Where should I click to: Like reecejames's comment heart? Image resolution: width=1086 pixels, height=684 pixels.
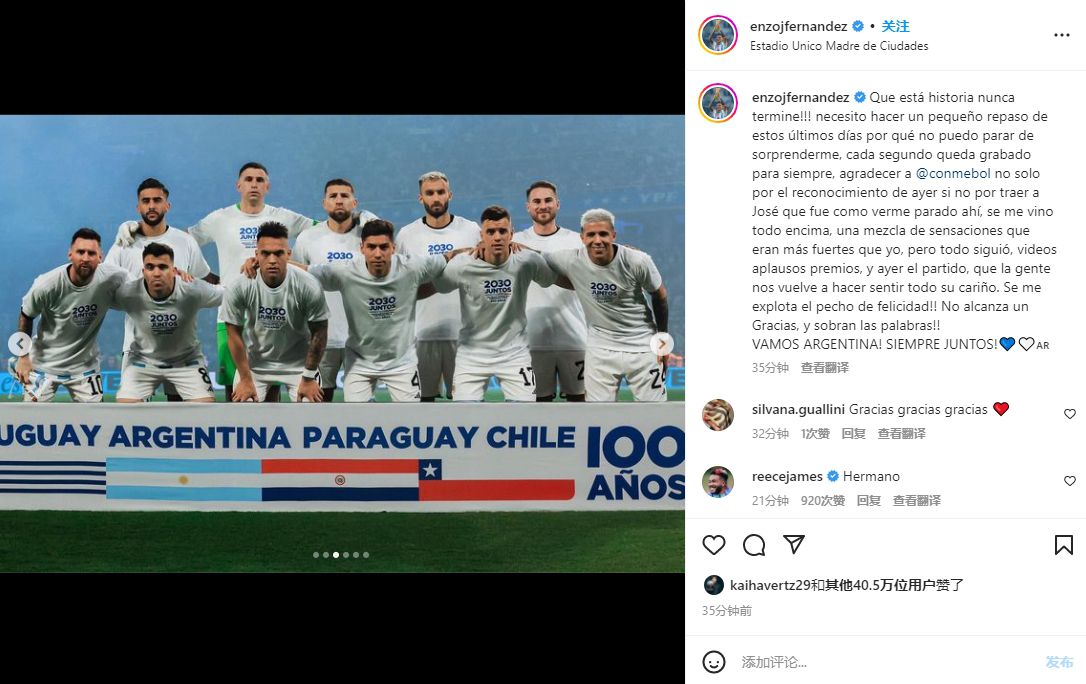pos(1069,480)
